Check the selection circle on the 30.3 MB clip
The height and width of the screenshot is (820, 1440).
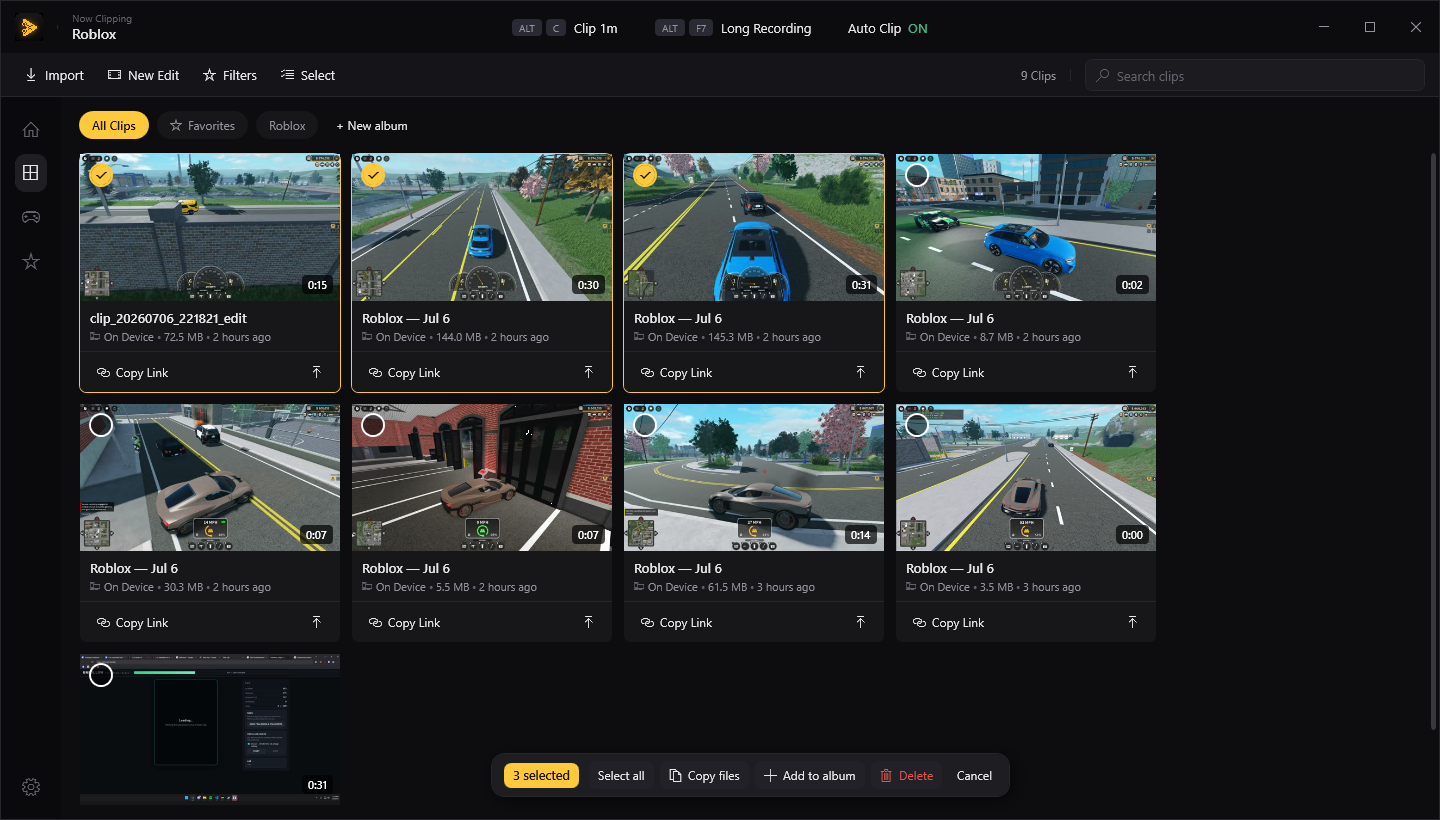tap(100, 425)
